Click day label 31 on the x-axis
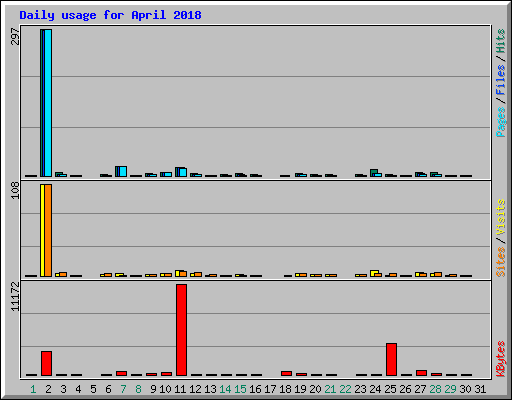 tap(480, 389)
